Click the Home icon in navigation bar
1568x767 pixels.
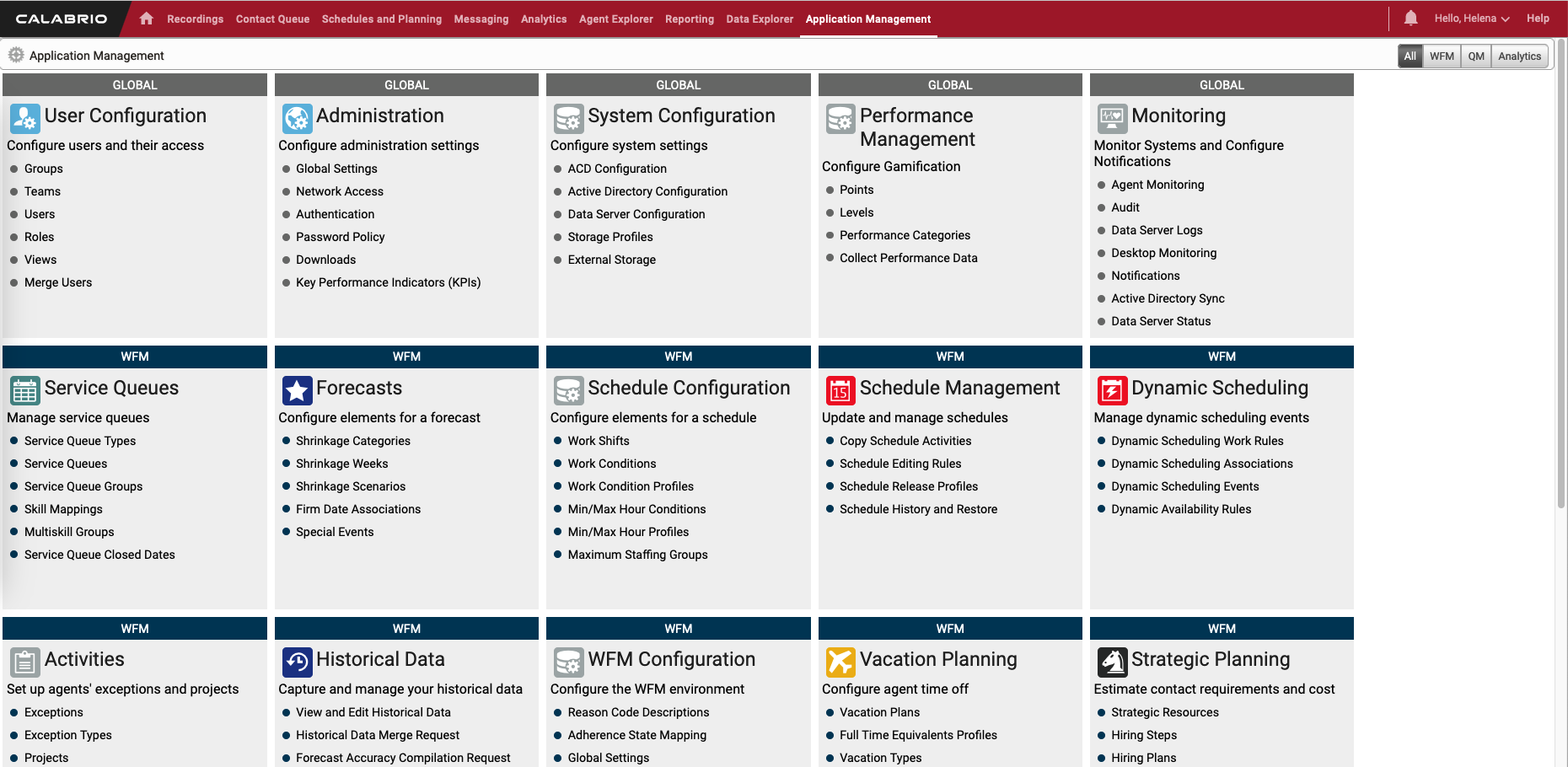tap(147, 19)
